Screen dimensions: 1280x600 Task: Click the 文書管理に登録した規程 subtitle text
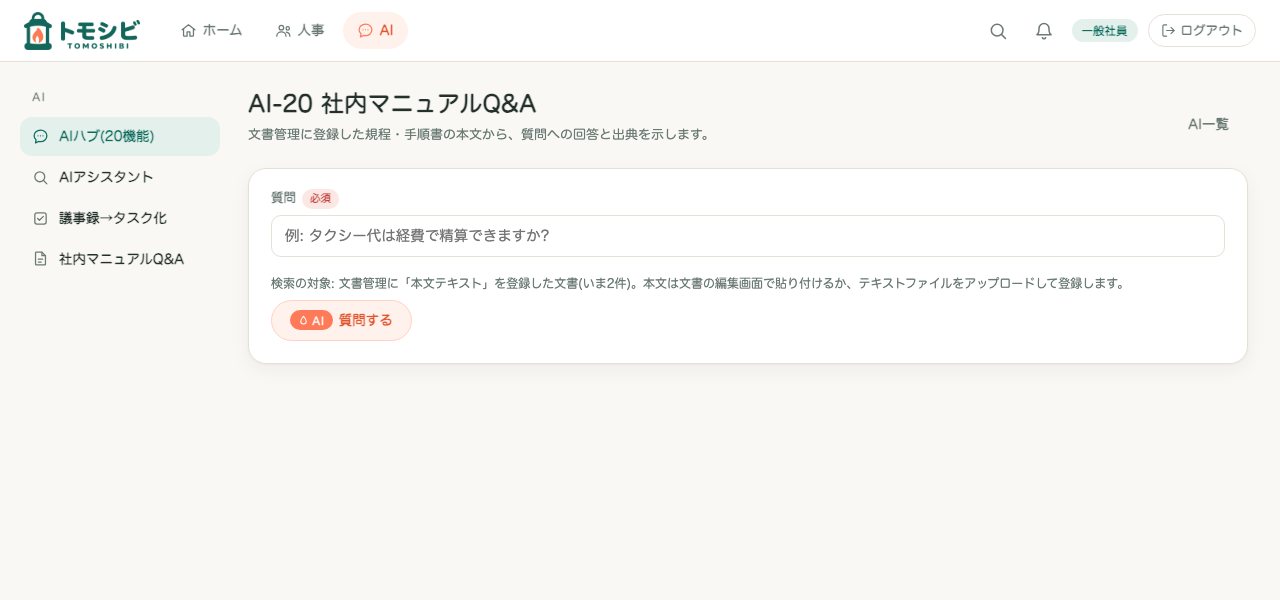(x=479, y=134)
